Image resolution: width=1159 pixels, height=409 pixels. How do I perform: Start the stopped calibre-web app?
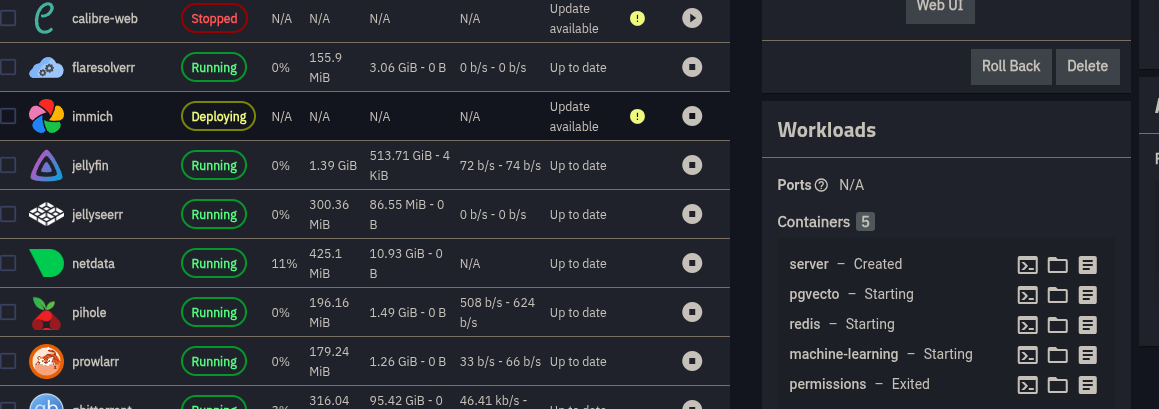point(690,18)
